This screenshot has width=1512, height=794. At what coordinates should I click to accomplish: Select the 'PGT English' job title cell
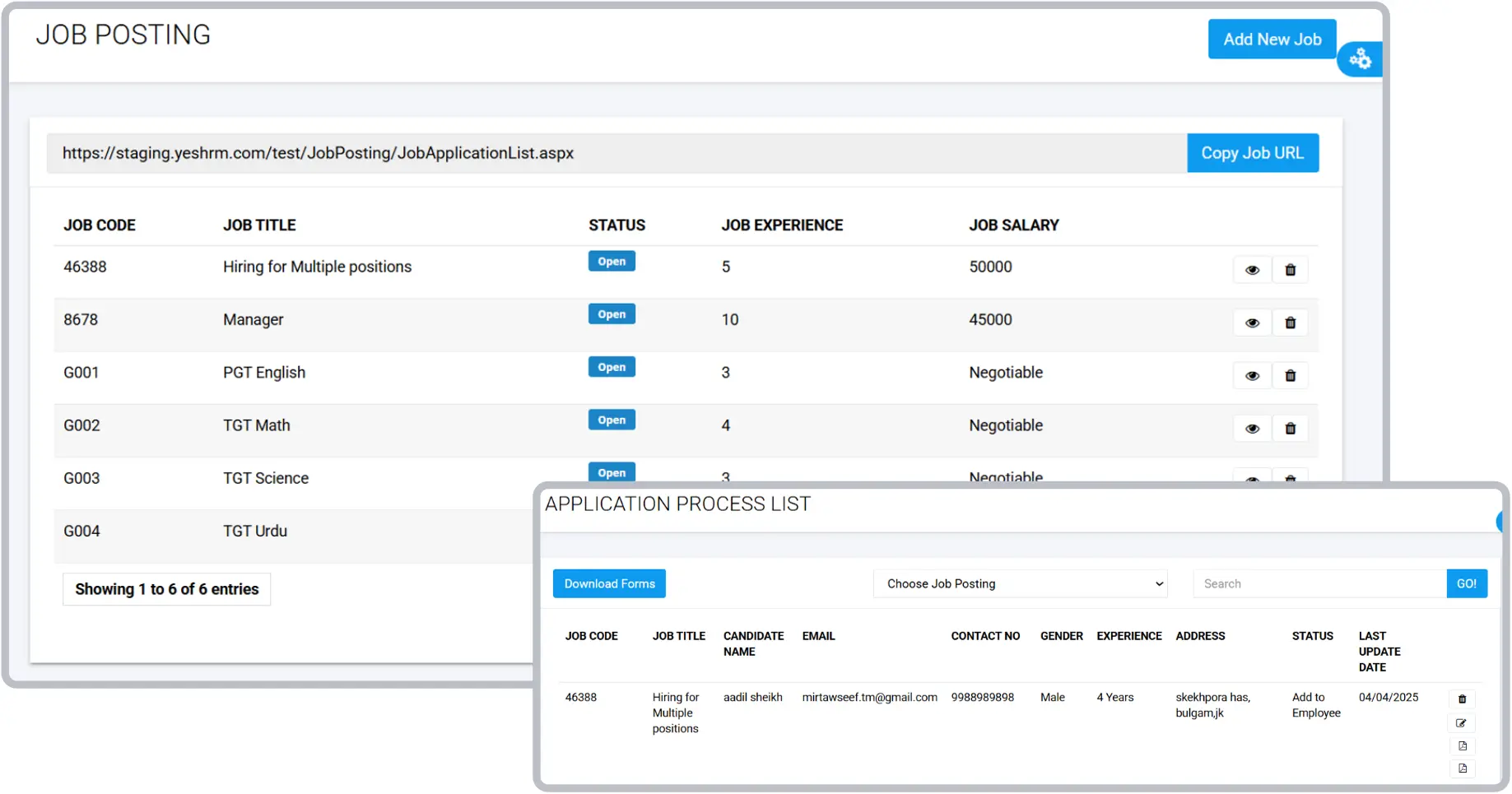tap(264, 372)
